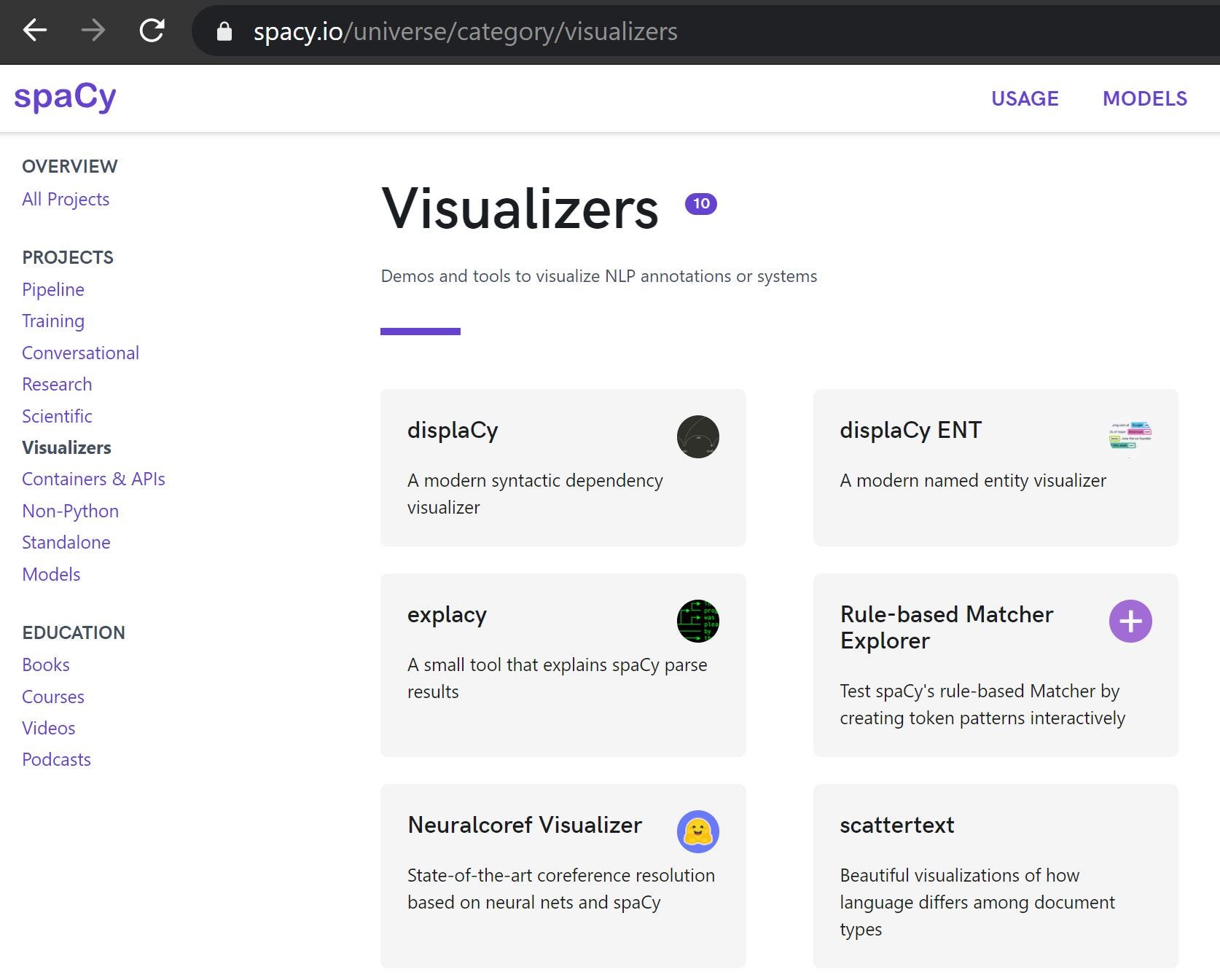The height and width of the screenshot is (980, 1220).
Task: Select All Projects in the sidebar
Action: click(66, 199)
